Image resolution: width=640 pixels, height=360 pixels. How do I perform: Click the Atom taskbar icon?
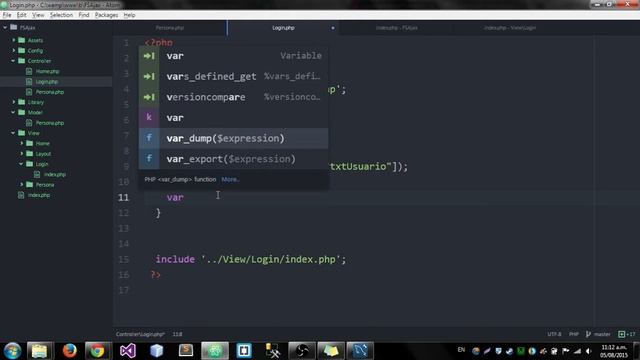coord(215,351)
